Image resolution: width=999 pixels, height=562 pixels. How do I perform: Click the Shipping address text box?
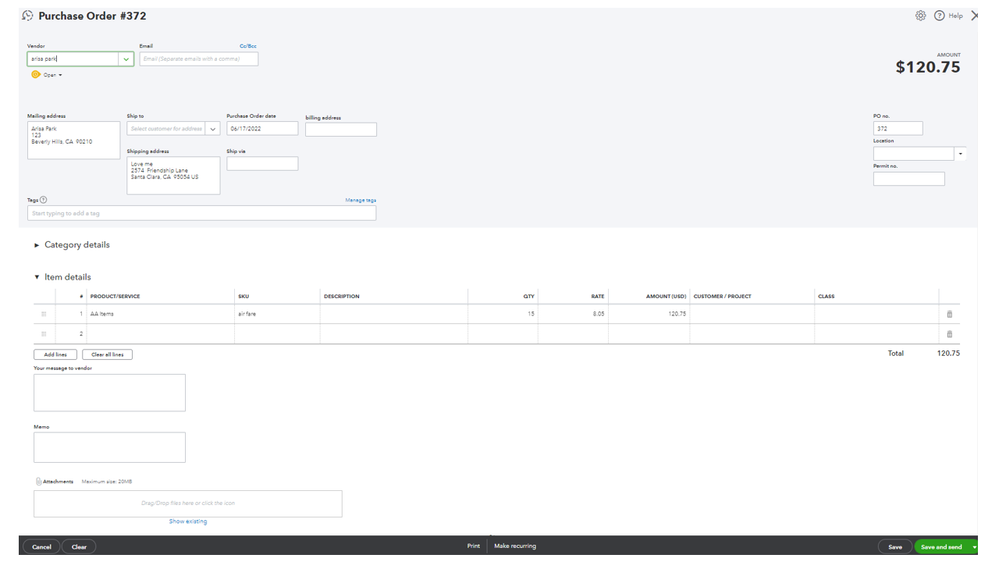coord(173,175)
